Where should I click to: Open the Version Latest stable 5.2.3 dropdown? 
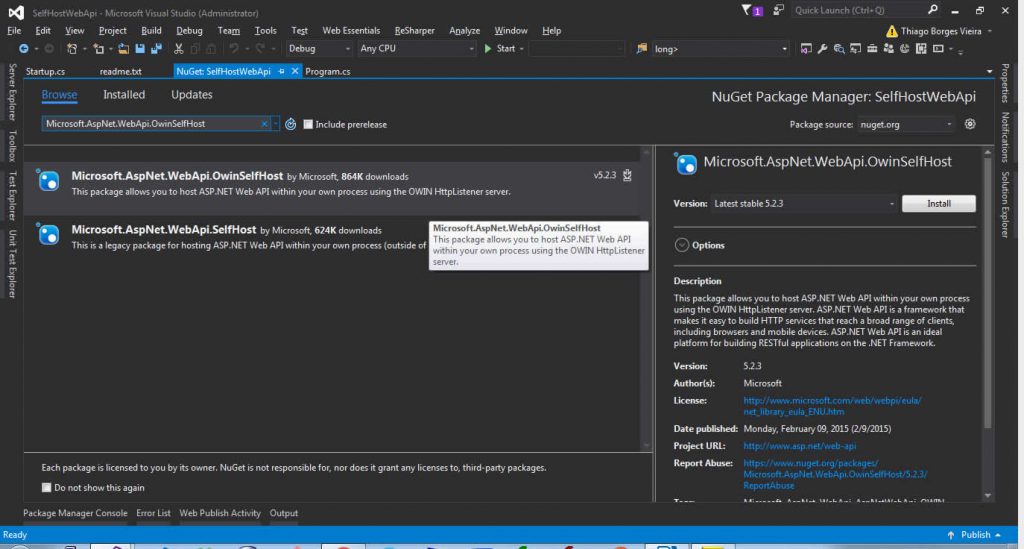click(803, 204)
